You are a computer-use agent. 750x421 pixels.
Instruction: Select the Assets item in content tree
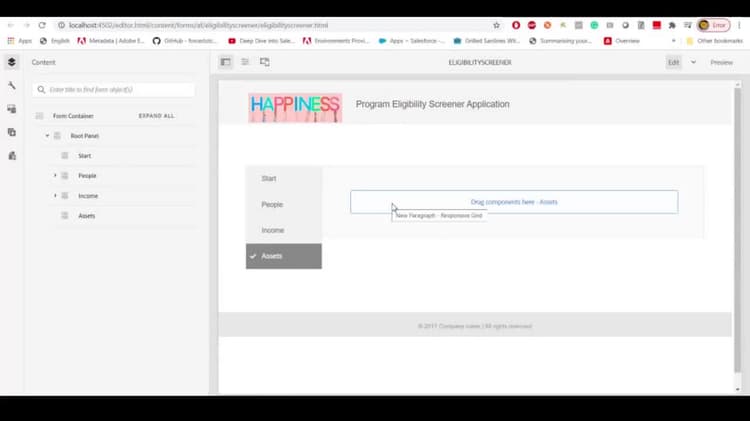click(87, 216)
